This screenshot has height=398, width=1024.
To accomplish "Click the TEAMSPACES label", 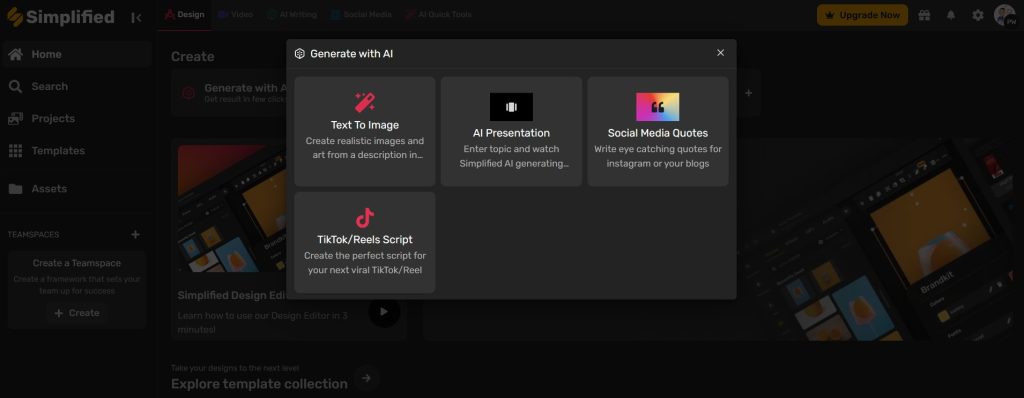I will [33, 235].
